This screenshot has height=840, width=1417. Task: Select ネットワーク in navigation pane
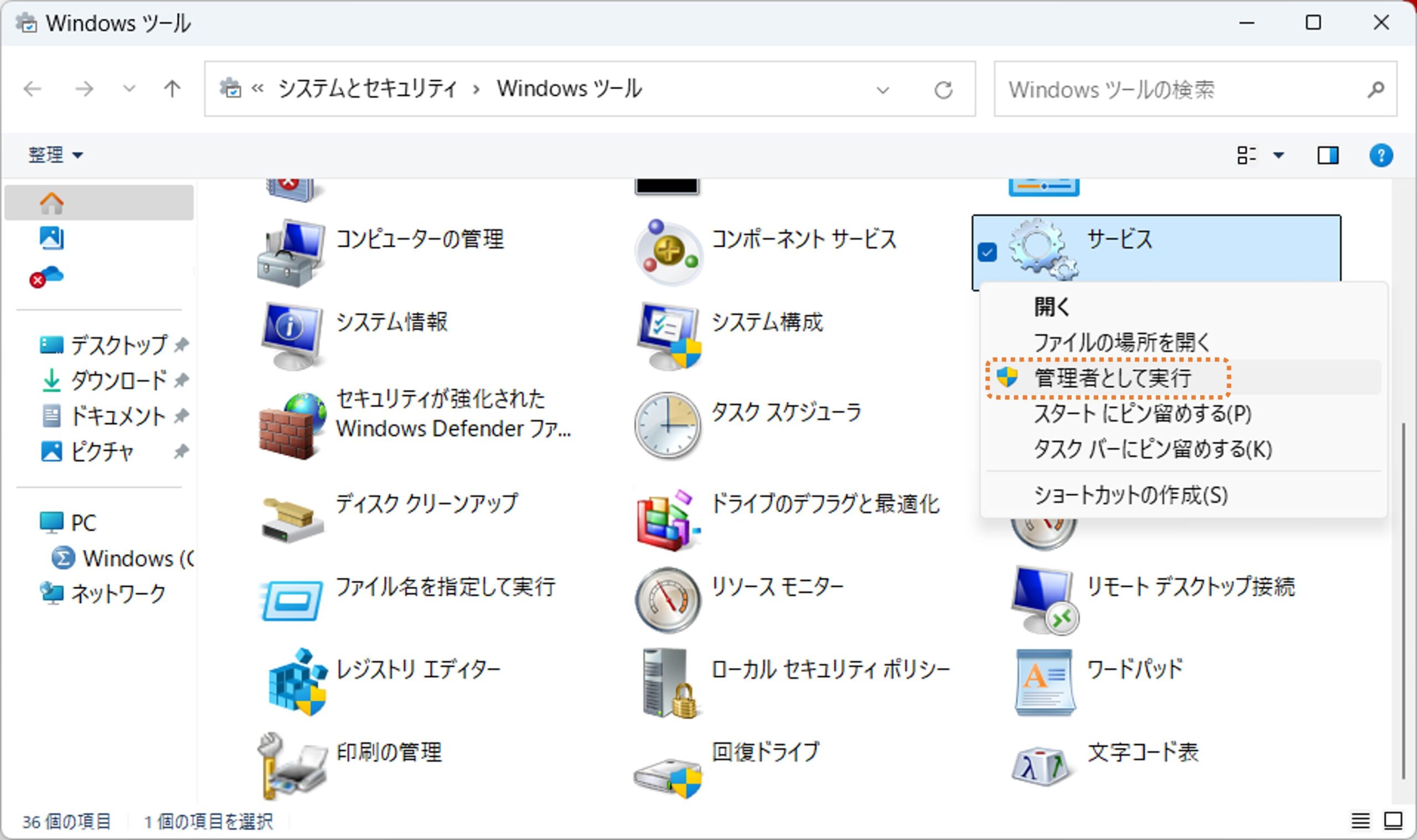102,593
